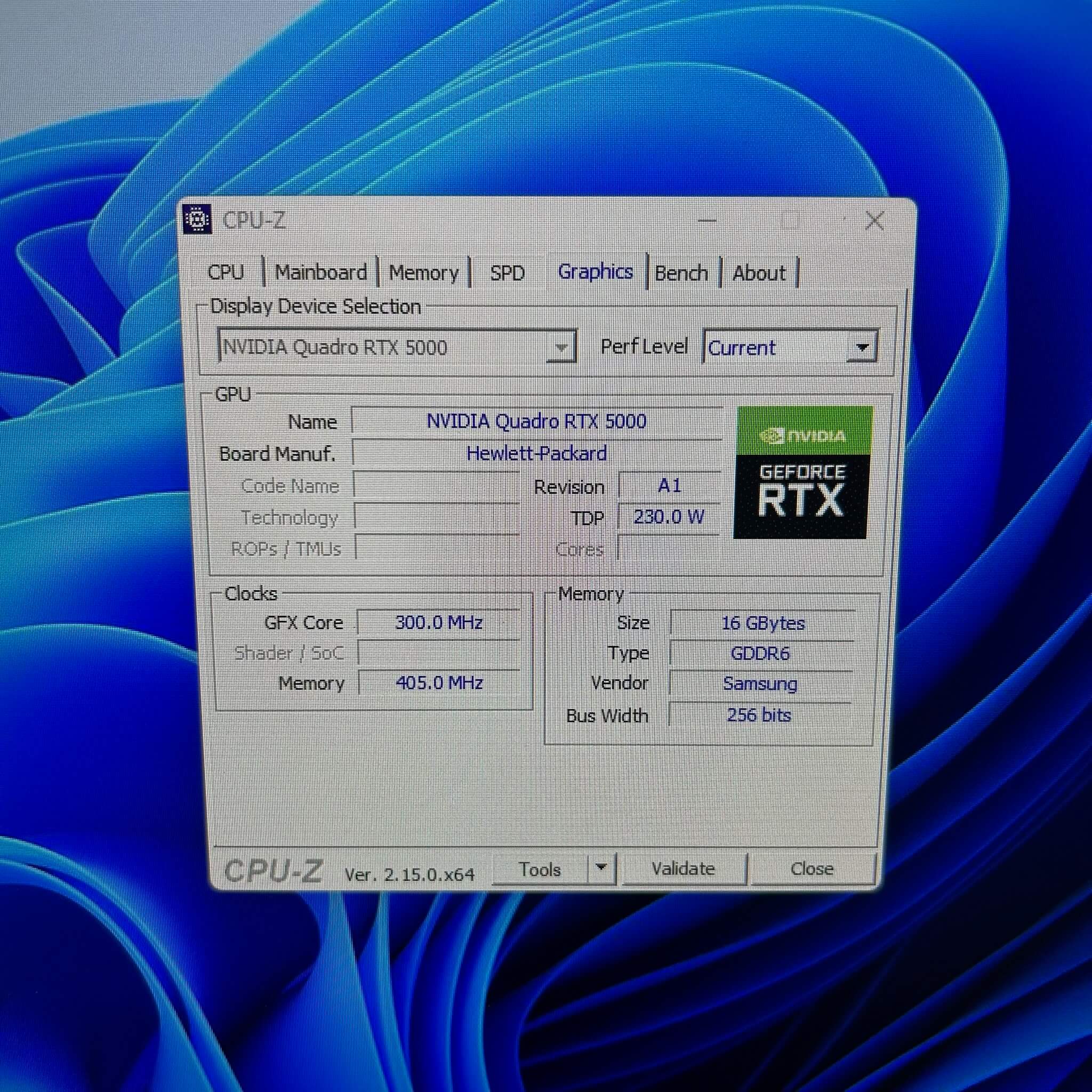
Task: Click the NVIDIA GeForce RTX logo
Action: [802, 472]
